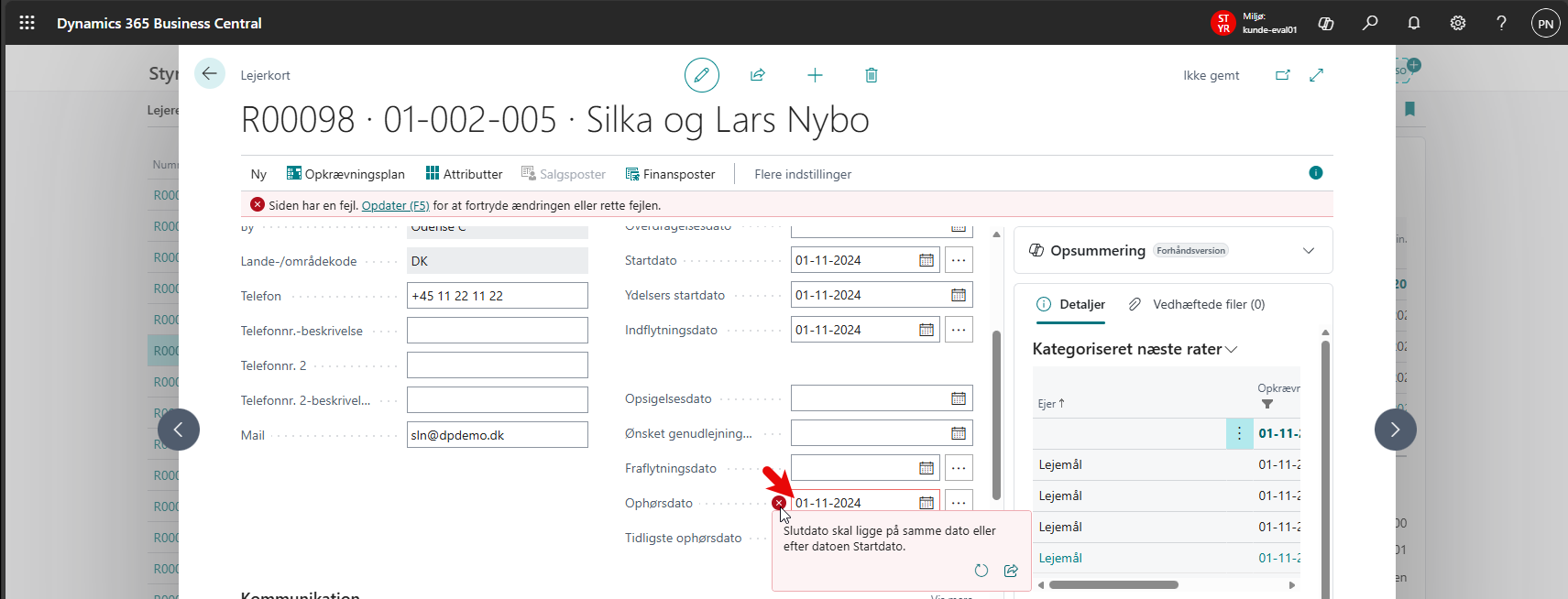The image size is (1568, 599).
Task: Open the notifications bell
Action: tap(1414, 23)
